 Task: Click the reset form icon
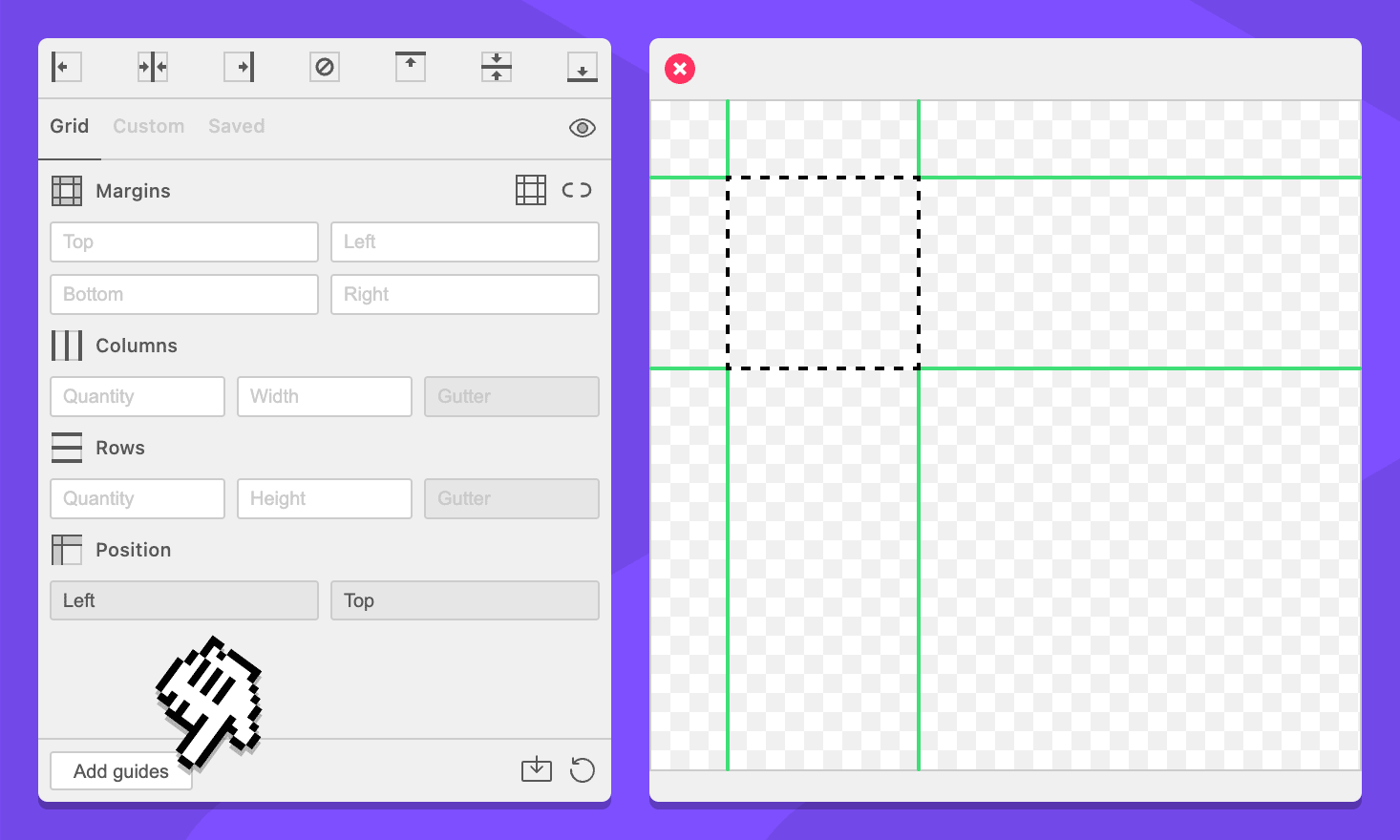click(x=582, y=769)
